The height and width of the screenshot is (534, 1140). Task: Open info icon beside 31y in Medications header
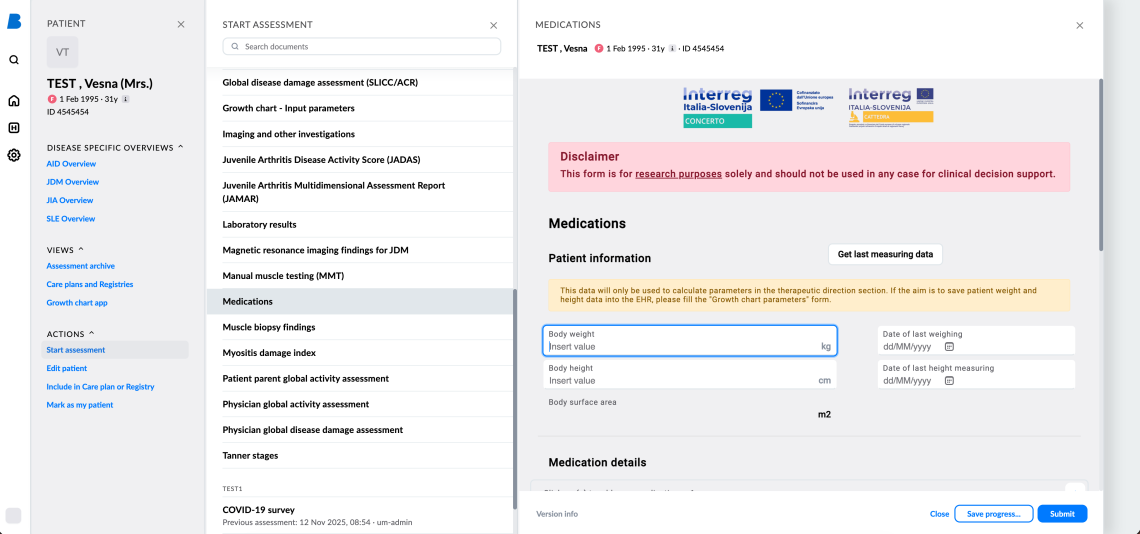673,49
